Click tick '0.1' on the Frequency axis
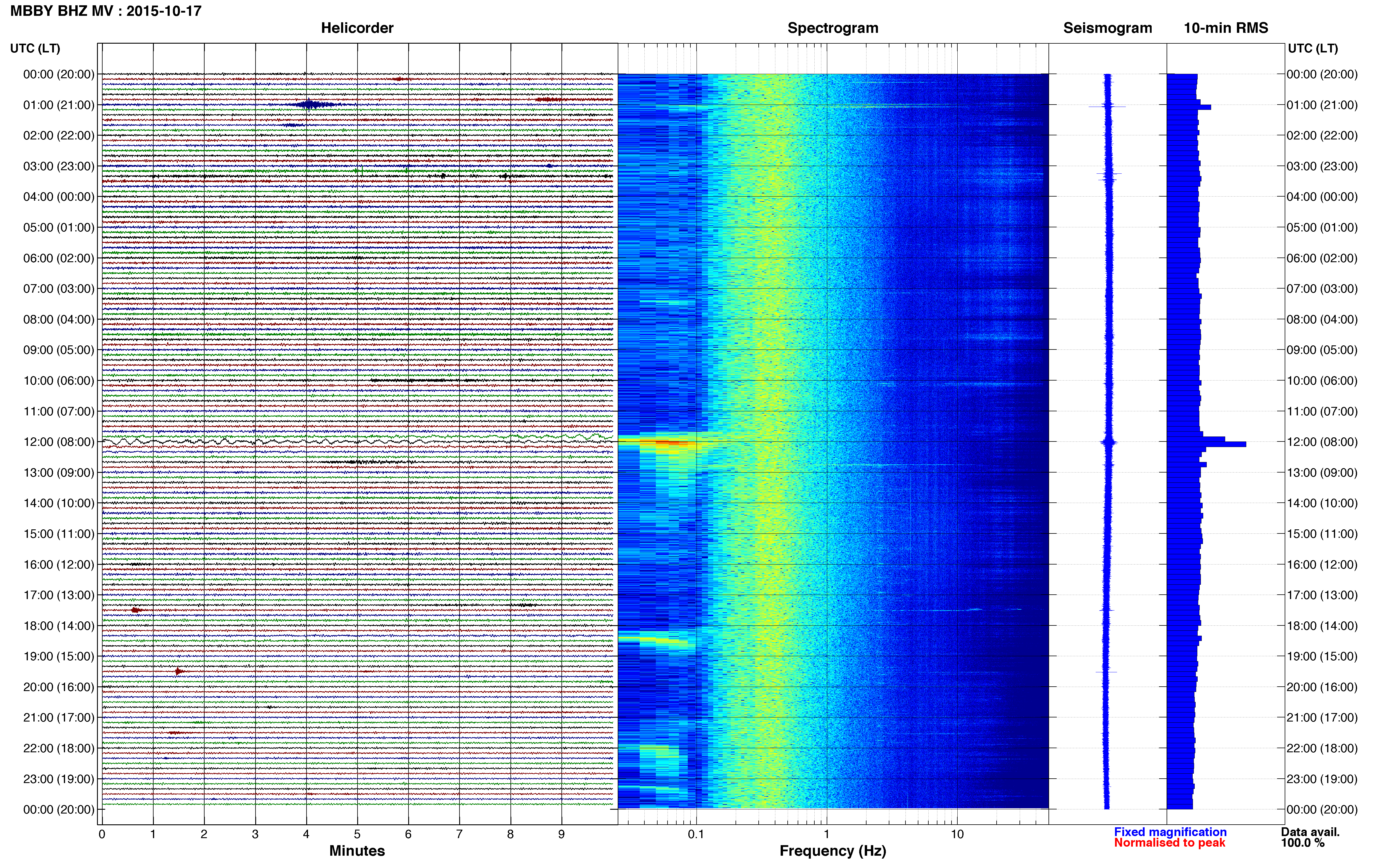The image size is (1389, 868). click(696, 835)
